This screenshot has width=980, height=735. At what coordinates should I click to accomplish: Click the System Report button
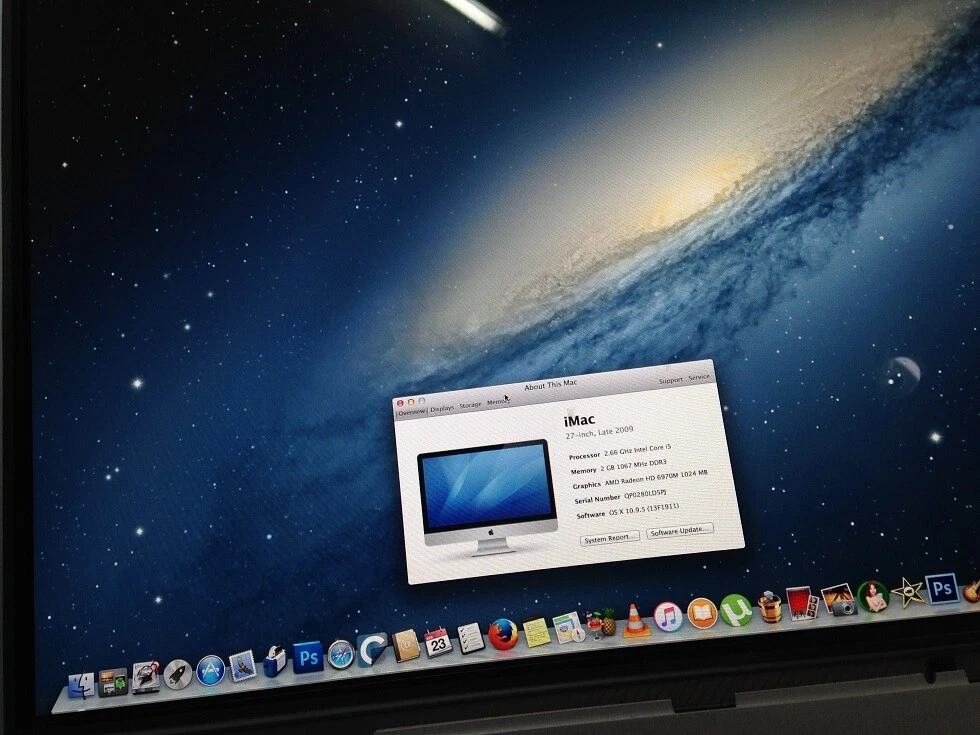(609, 538)
